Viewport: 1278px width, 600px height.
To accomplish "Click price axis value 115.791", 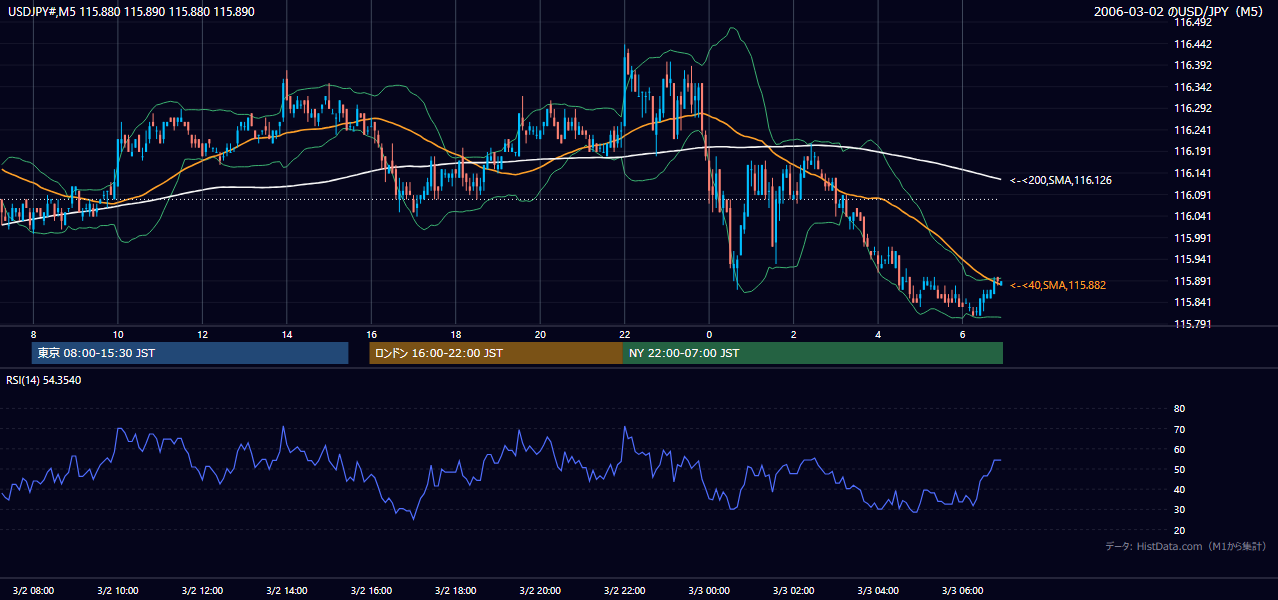I will pos(1194,324).
